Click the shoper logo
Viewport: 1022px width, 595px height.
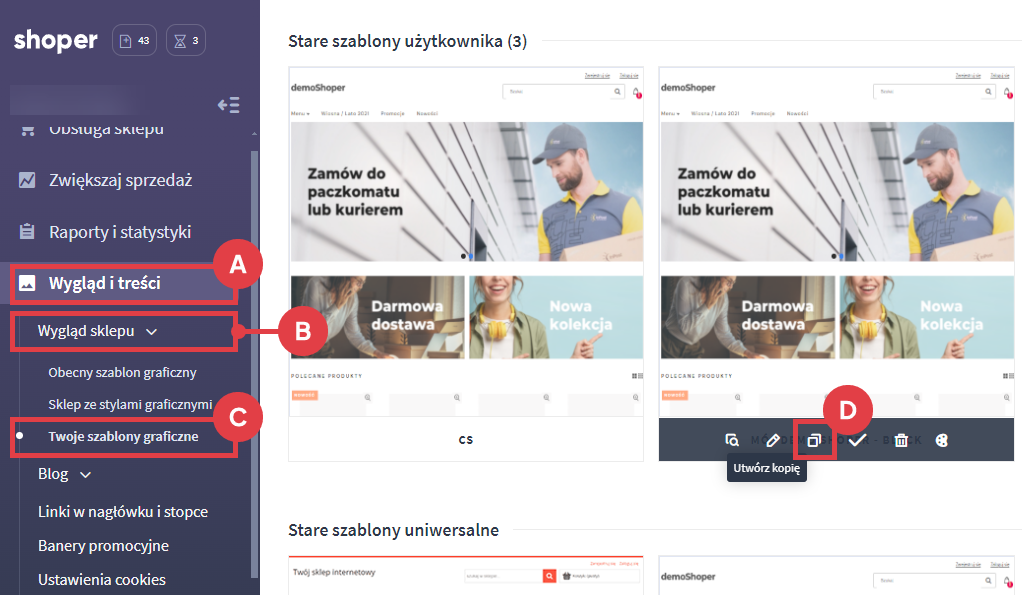pyautogui.click(x=55, y=40)
